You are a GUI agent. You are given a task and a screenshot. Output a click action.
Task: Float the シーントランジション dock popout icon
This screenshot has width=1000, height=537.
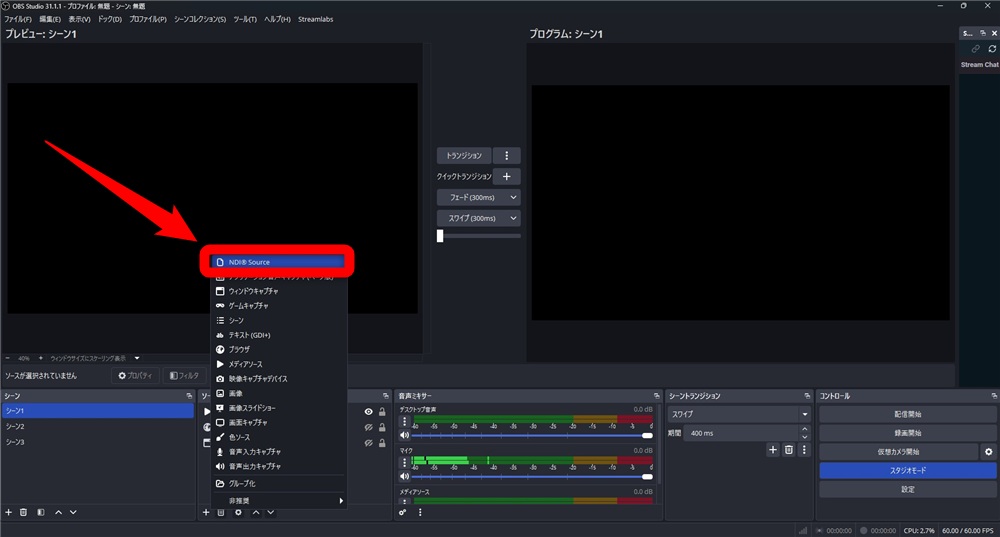coord(807,396)
